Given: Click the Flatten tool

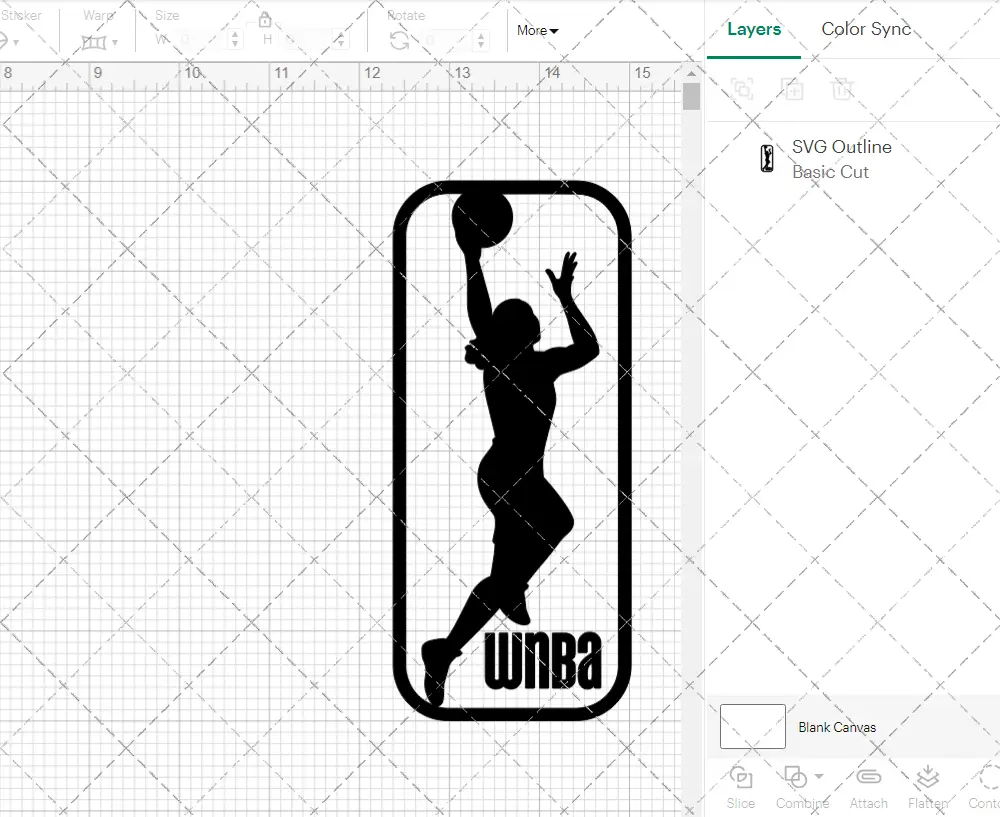Looking at the screenshot, I should pos(927,787).
